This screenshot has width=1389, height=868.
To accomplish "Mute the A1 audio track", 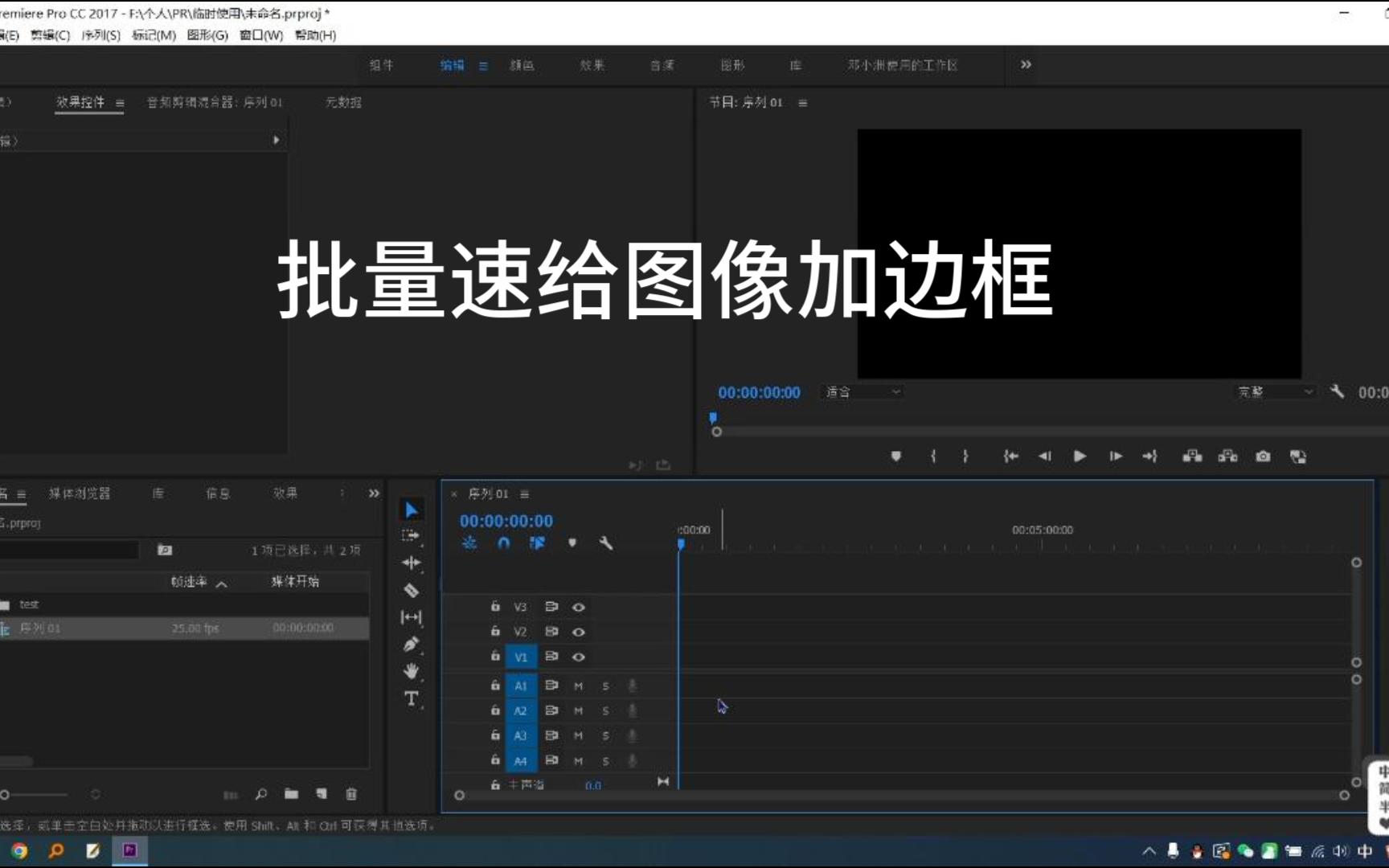I will click(x=578, y=686).
